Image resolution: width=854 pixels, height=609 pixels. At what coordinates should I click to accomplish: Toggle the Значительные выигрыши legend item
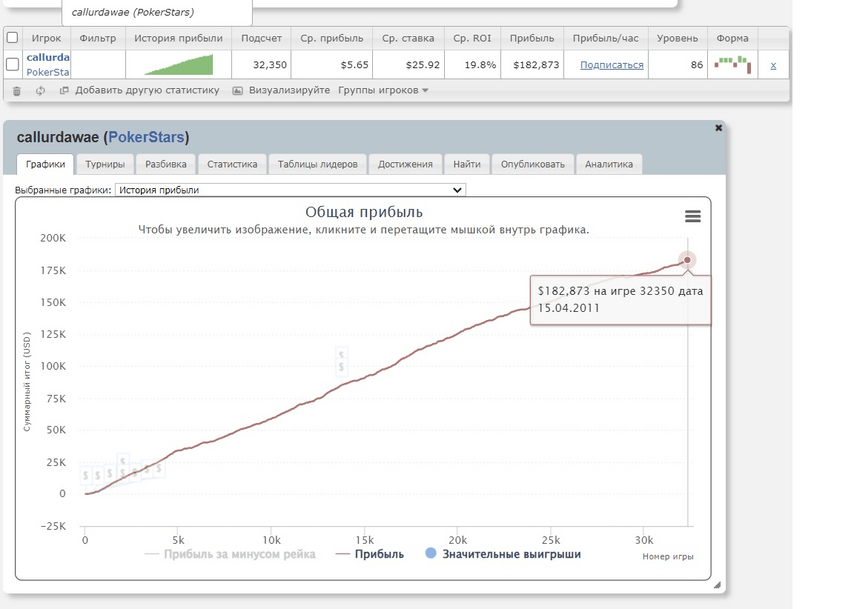(503, 554)
